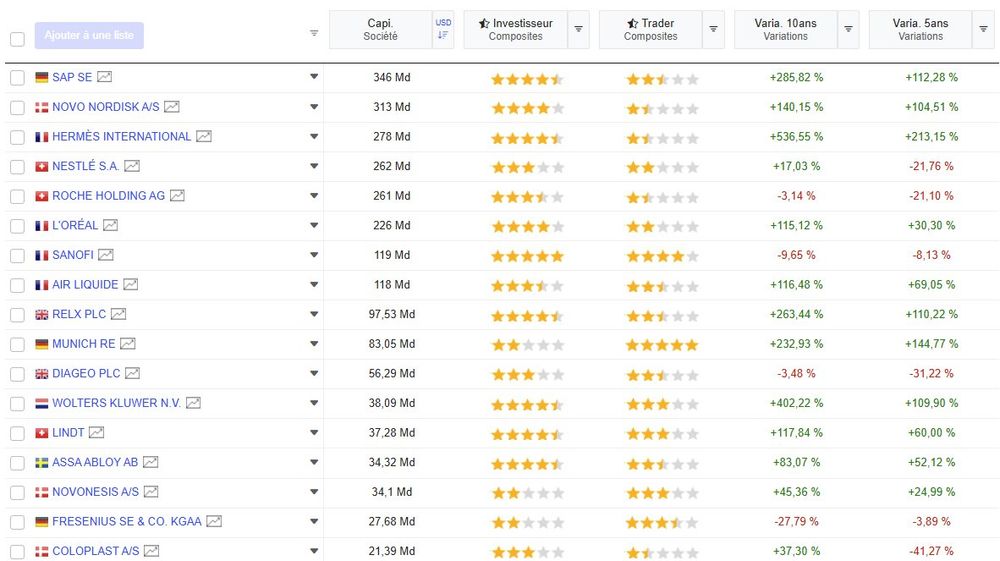Open chart icon next to L'ORÉAL
The height and width of the screenshot is (561, 1000).
110,226
